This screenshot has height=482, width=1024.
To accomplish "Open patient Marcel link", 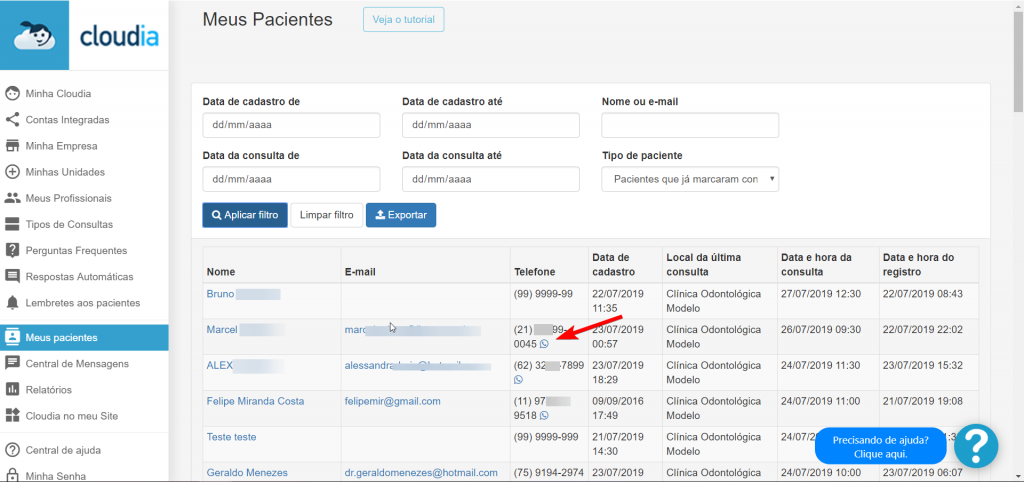I will click(222, 329).
